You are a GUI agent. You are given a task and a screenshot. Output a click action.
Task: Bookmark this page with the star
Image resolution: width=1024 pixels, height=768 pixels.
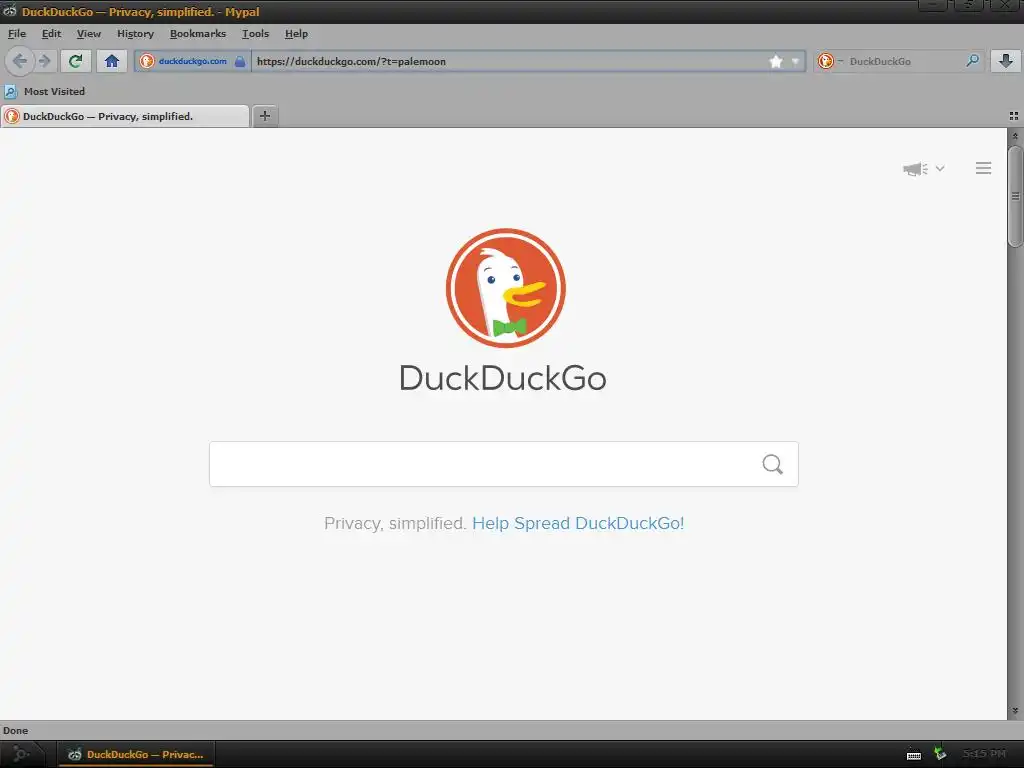[x=776, y=61]
